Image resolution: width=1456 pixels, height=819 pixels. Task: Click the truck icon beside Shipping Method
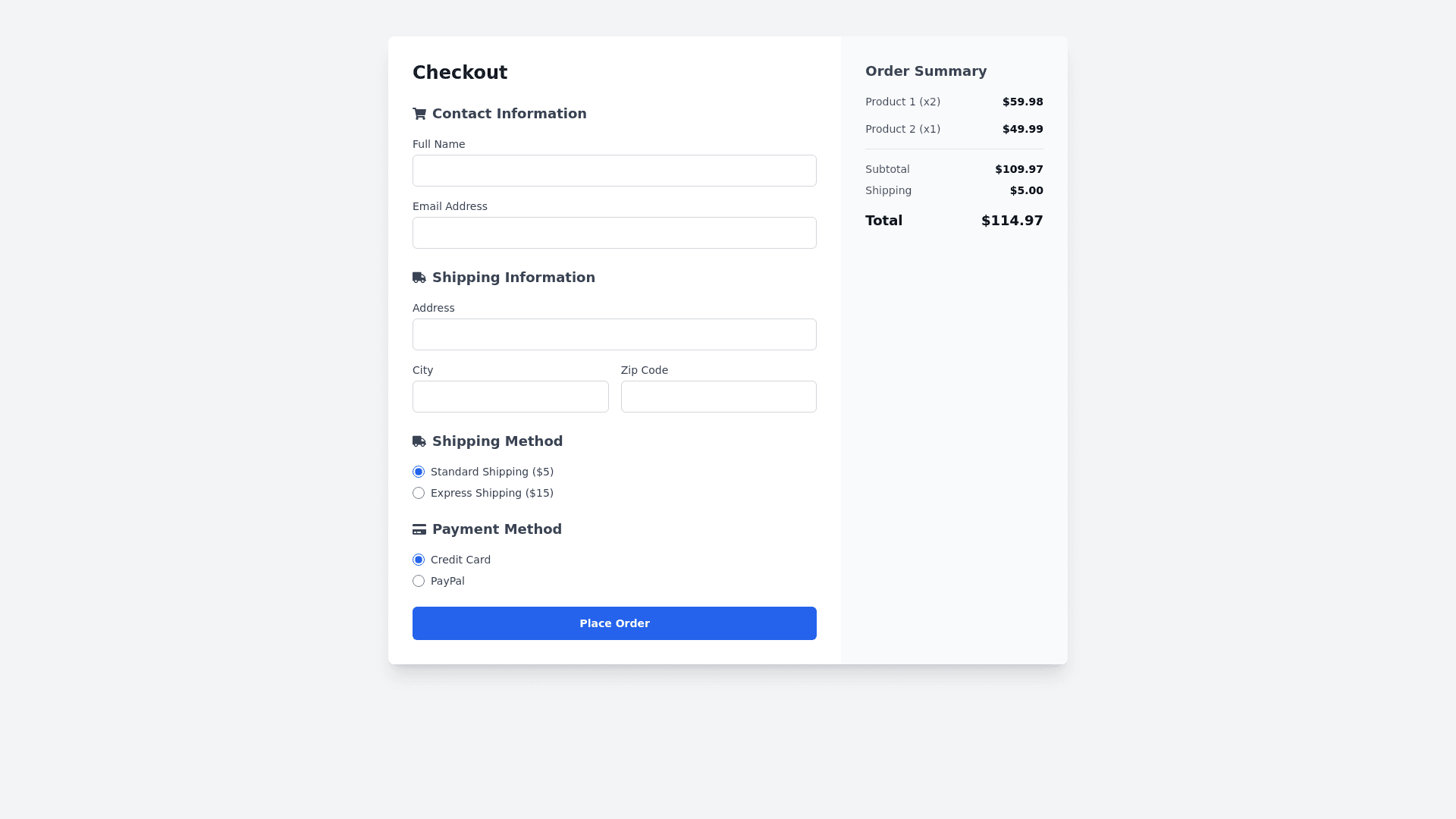419,441
